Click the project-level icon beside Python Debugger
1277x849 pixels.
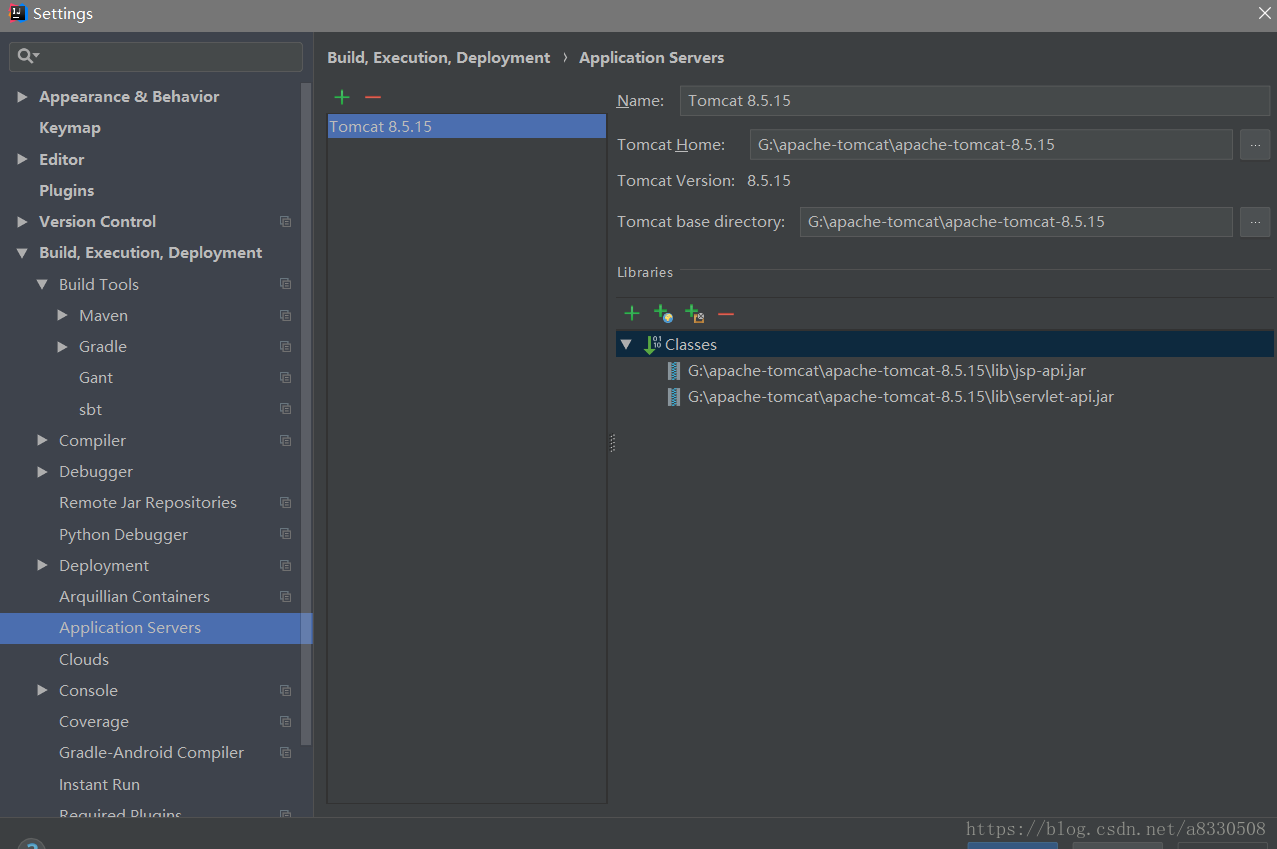[286, 534]
